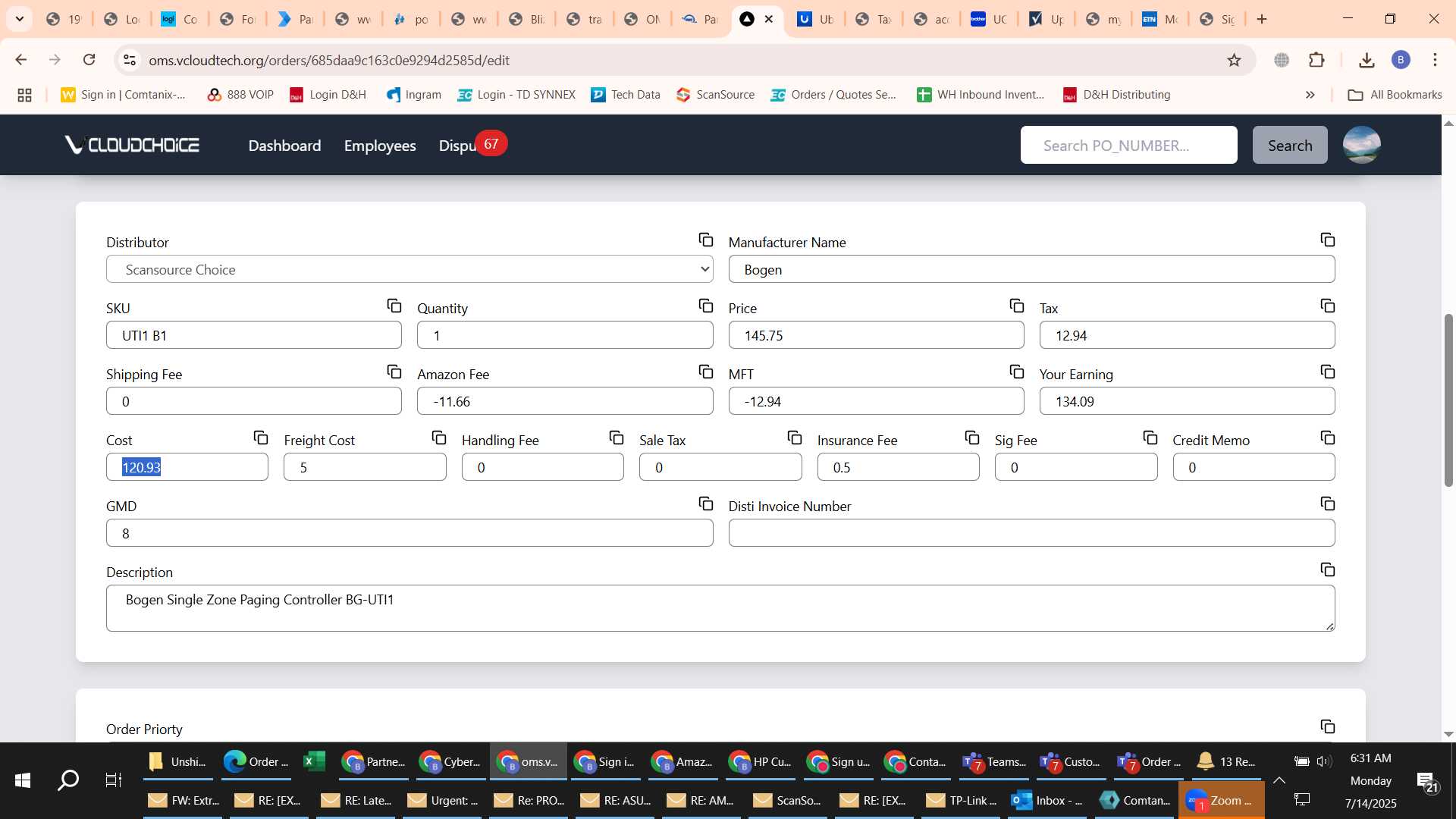
Task: Open the Tech Data bookmark
Action: pos(626,95)
